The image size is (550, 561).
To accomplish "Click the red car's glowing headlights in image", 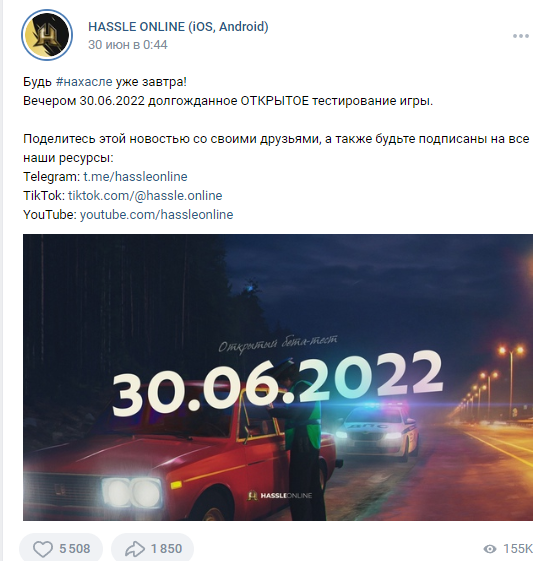I will click(132, 493).
